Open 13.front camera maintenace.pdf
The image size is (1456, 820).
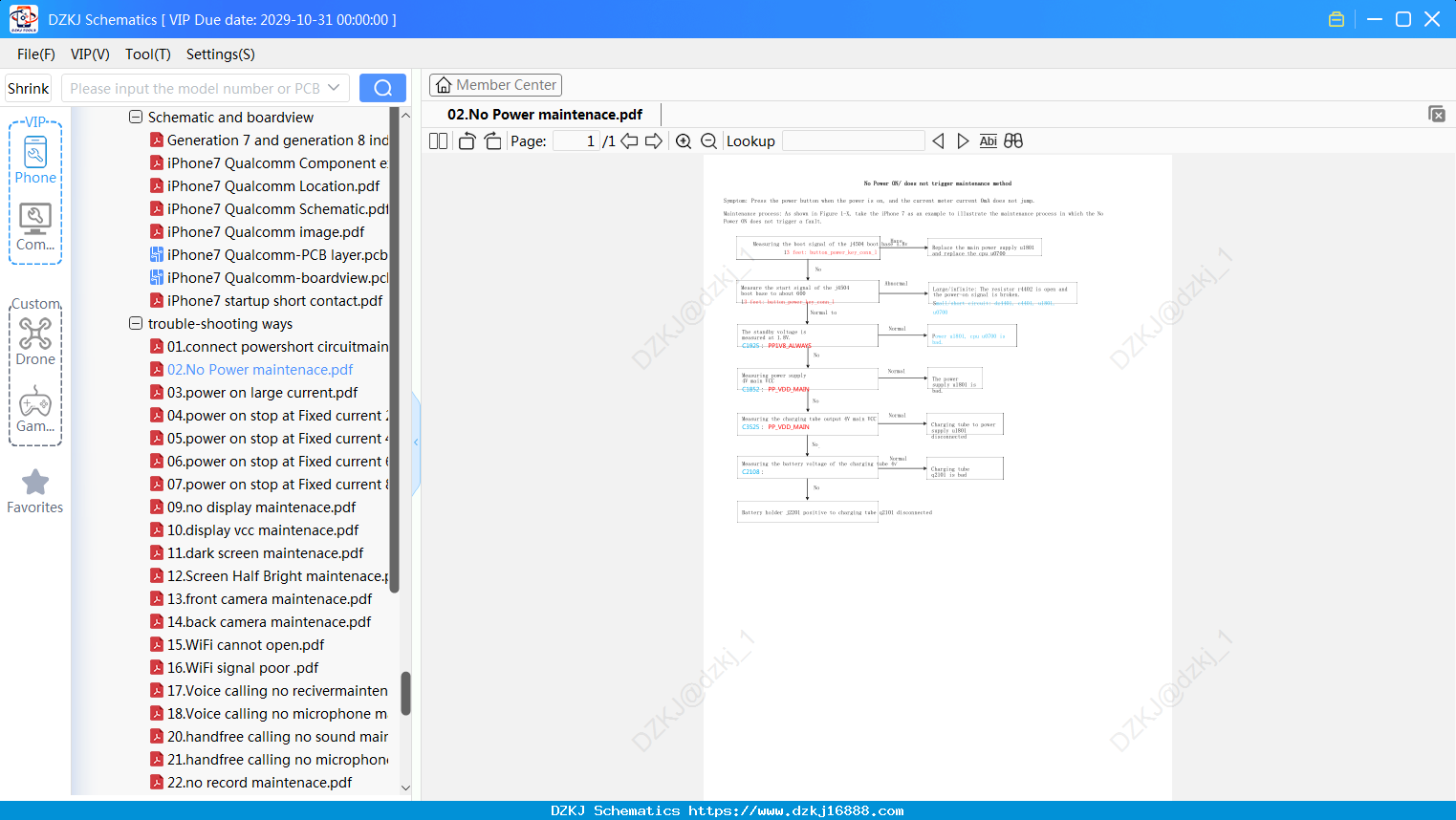click(x=270, y=599)
